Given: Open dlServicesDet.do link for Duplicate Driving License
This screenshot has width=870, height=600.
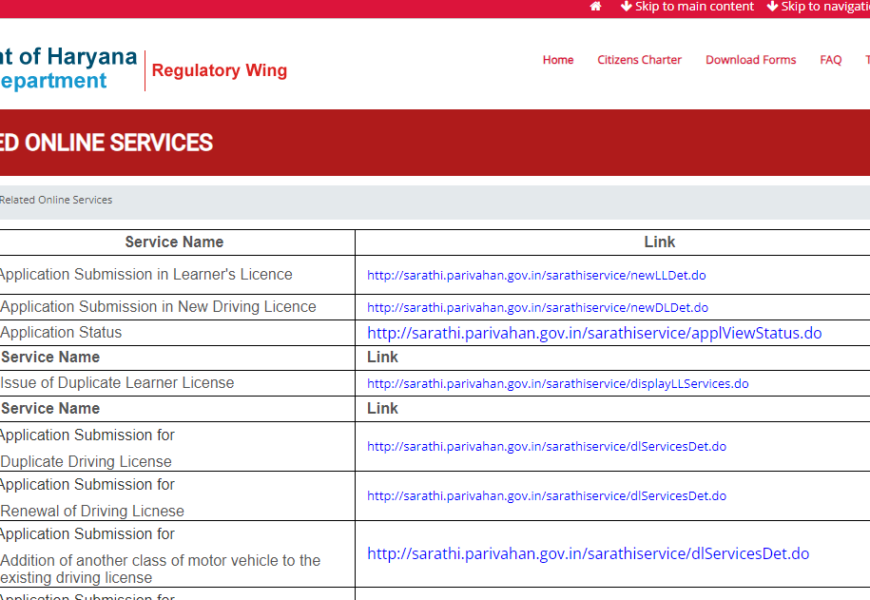Looking at the screenshot, I should click(x=546, y=447).
